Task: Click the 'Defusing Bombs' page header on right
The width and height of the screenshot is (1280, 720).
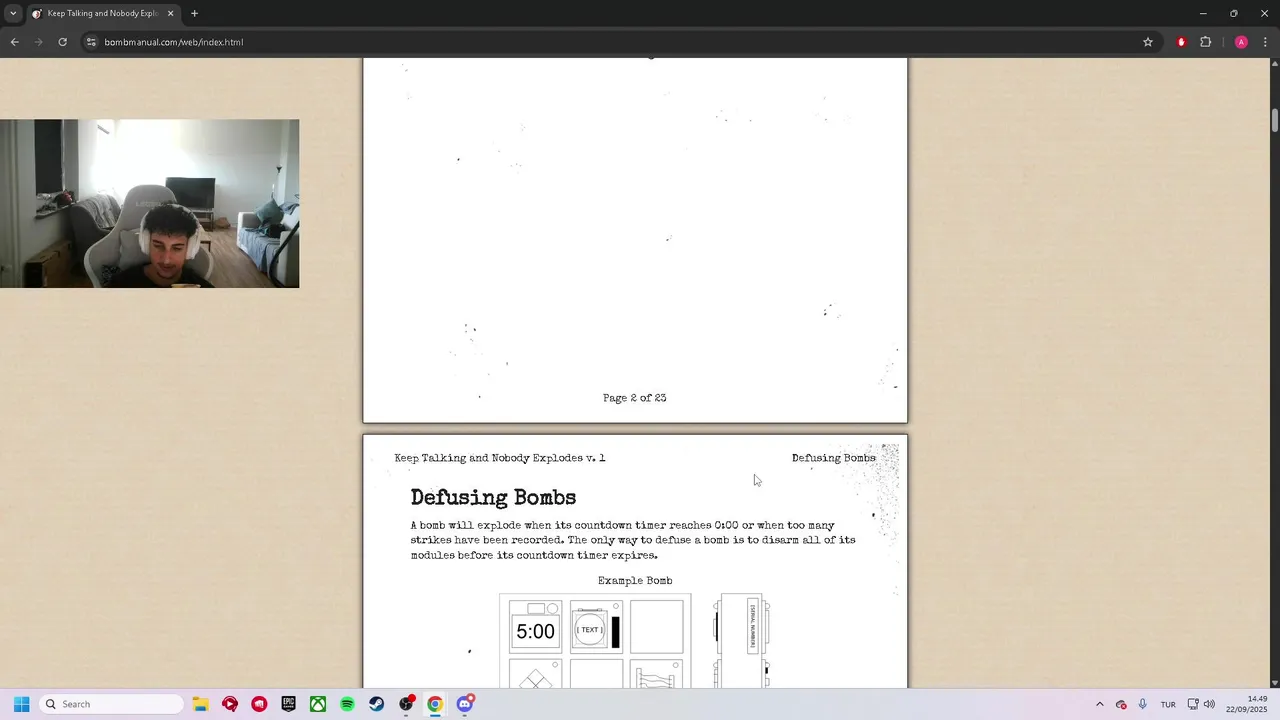Action: [834, 458]
